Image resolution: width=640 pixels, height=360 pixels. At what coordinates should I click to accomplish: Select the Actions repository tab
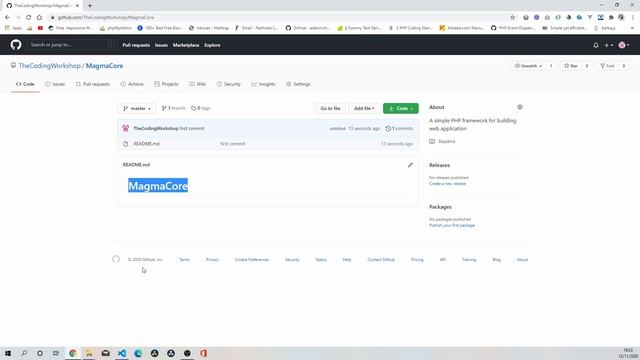click(x=132, y=84)
